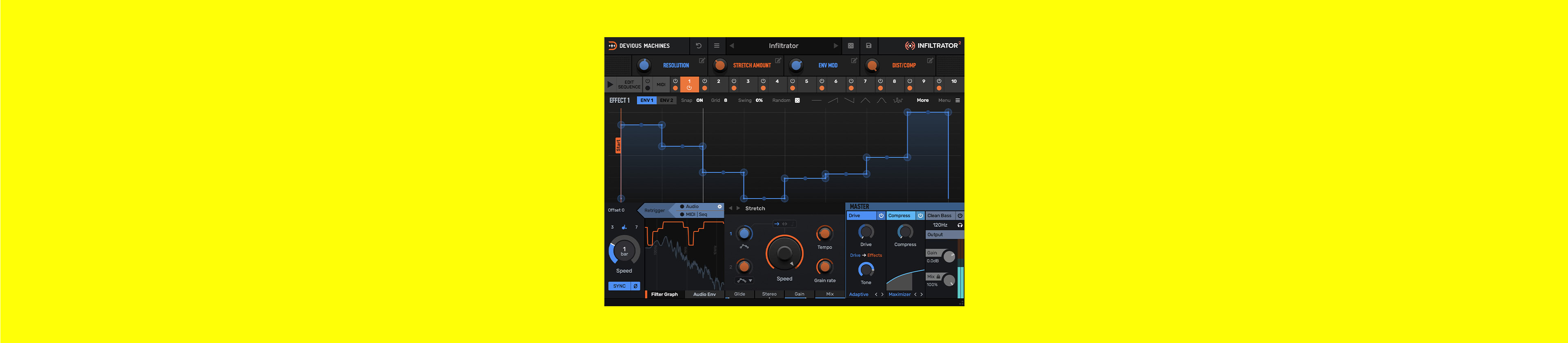Select the dotted note speed icon
Screen dimensions: 1568x343
coord(624,227)
